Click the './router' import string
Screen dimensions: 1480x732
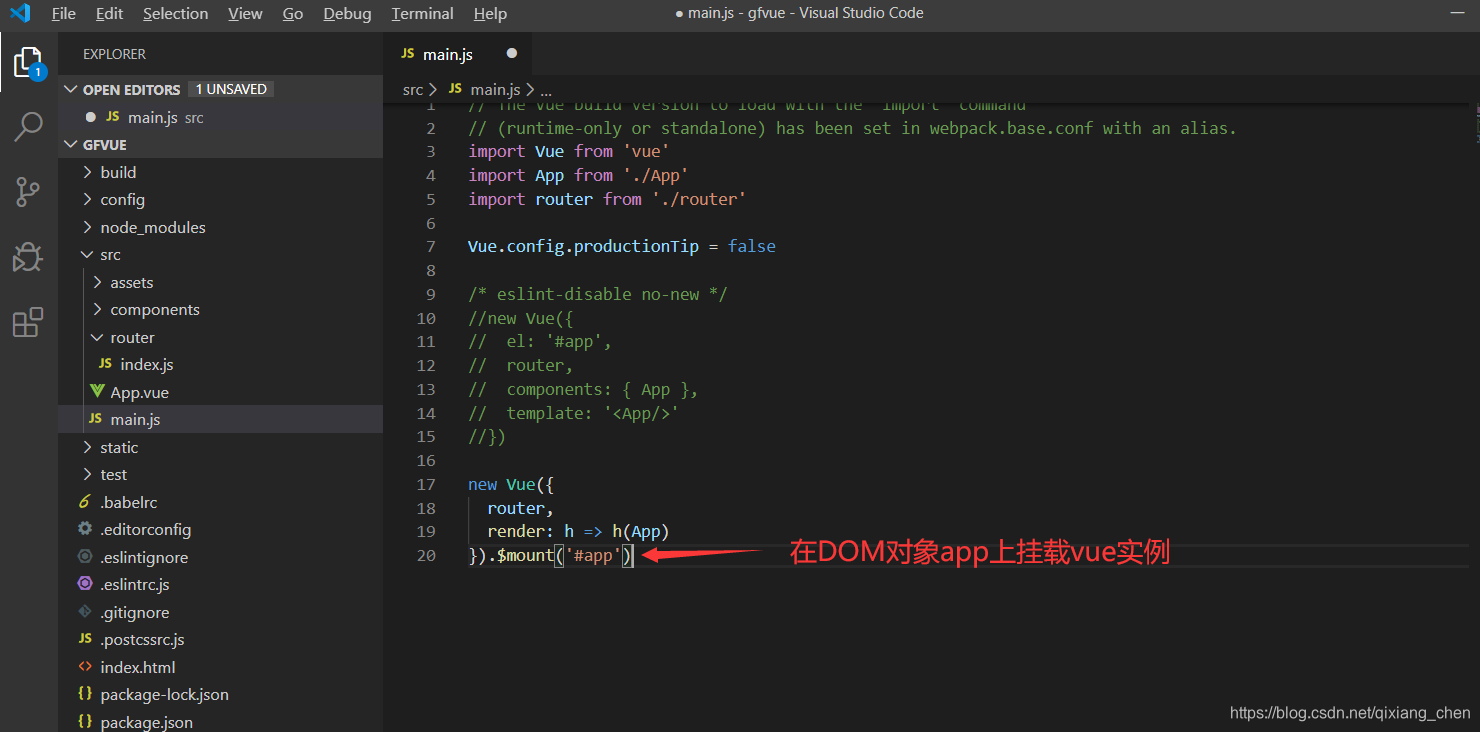point(699,199)
